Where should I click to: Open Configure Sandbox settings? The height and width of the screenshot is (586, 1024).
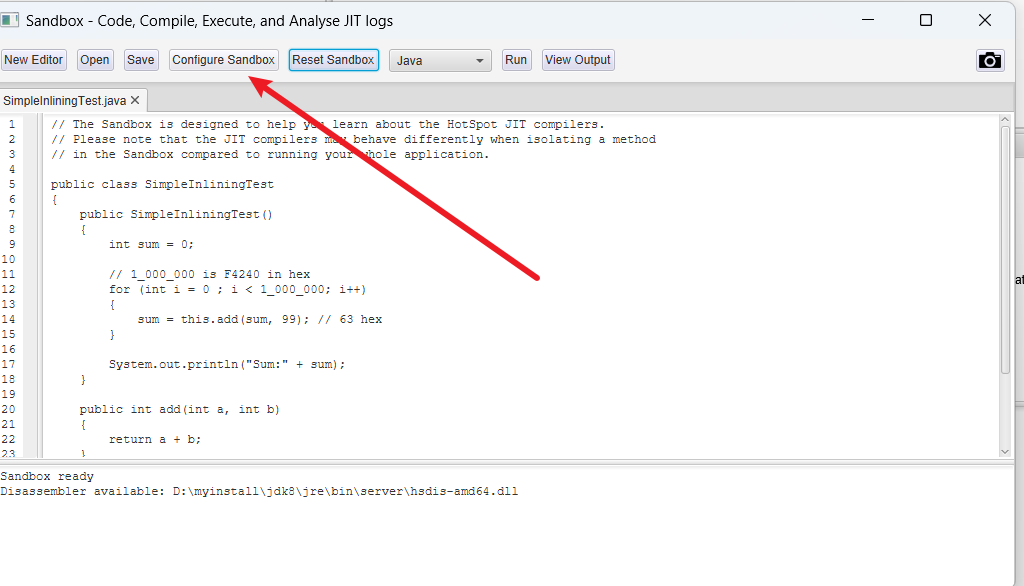(x=223, y=60)
